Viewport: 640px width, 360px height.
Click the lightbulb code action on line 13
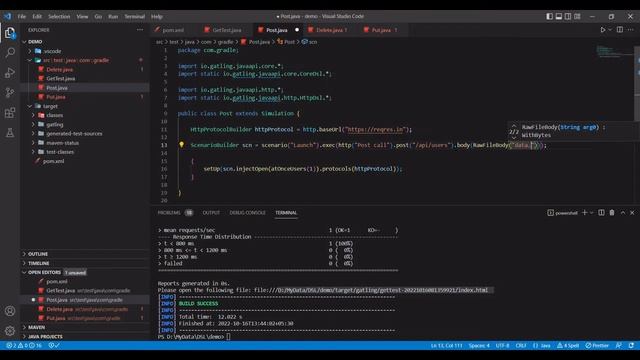pyautogui.click(x=181, y=144)
